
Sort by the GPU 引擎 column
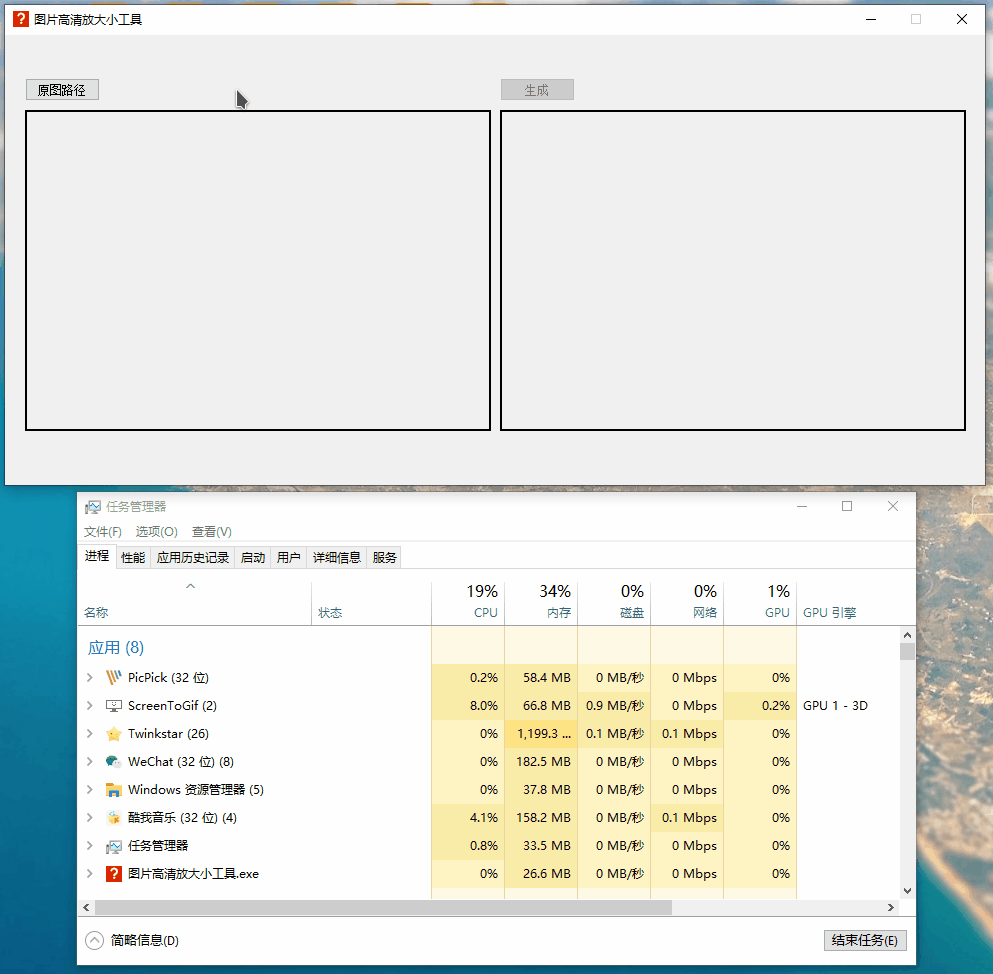[830, 612]
